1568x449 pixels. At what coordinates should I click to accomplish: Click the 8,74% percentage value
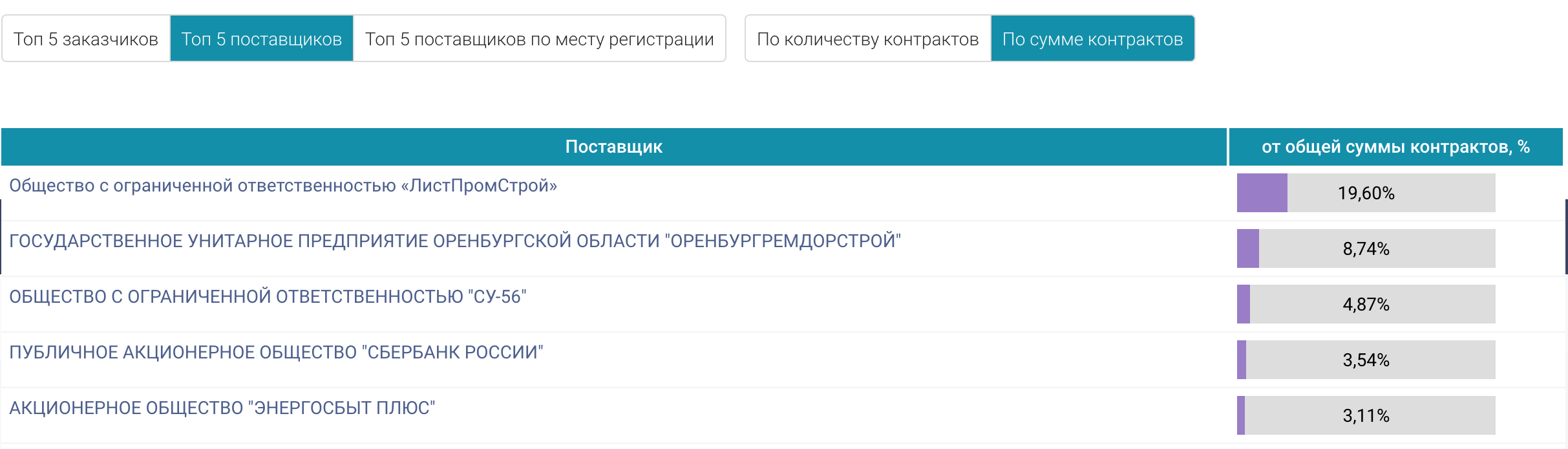(1366, 248)
